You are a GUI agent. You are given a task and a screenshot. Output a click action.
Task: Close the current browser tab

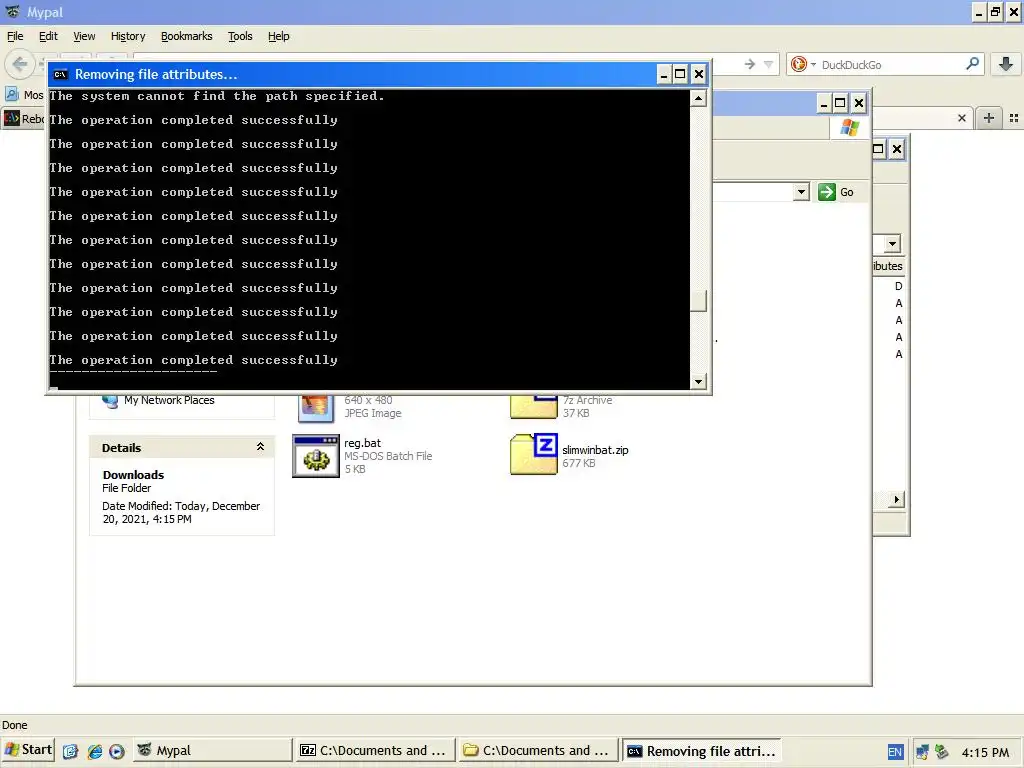point(961,118)
